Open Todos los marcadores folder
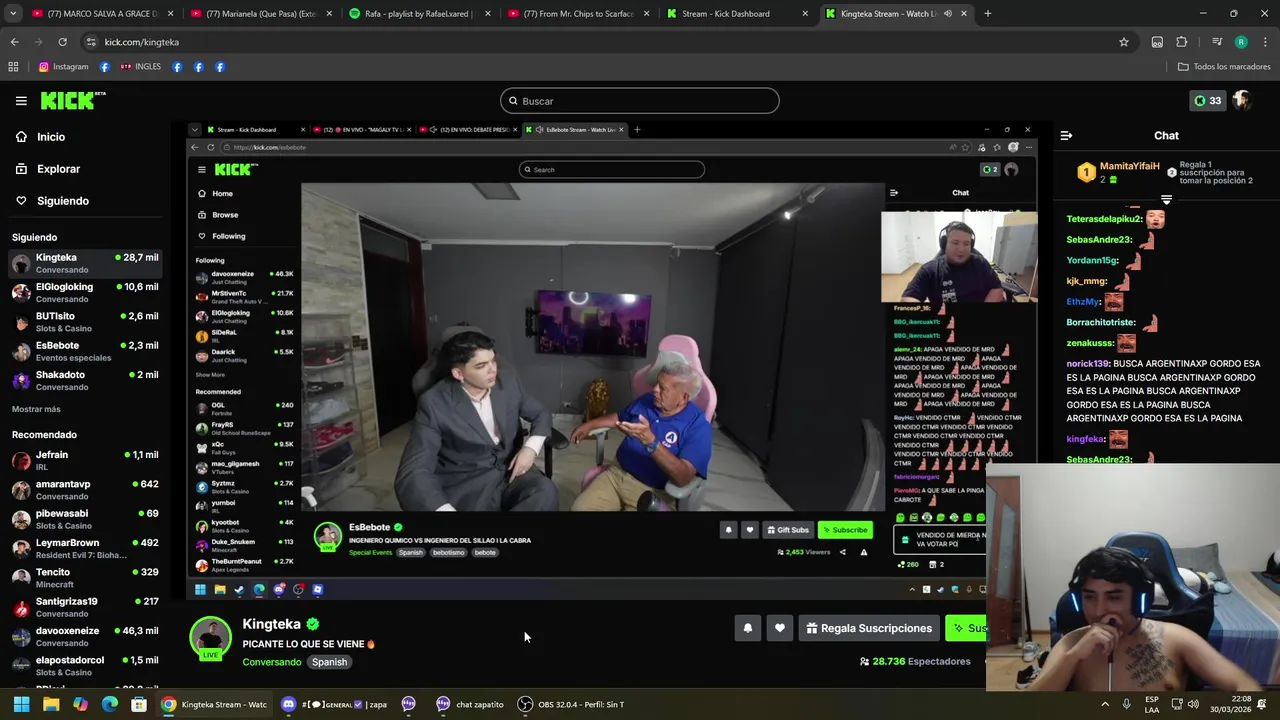Screen dimensions: 1280x720 tap(1224, 67)
